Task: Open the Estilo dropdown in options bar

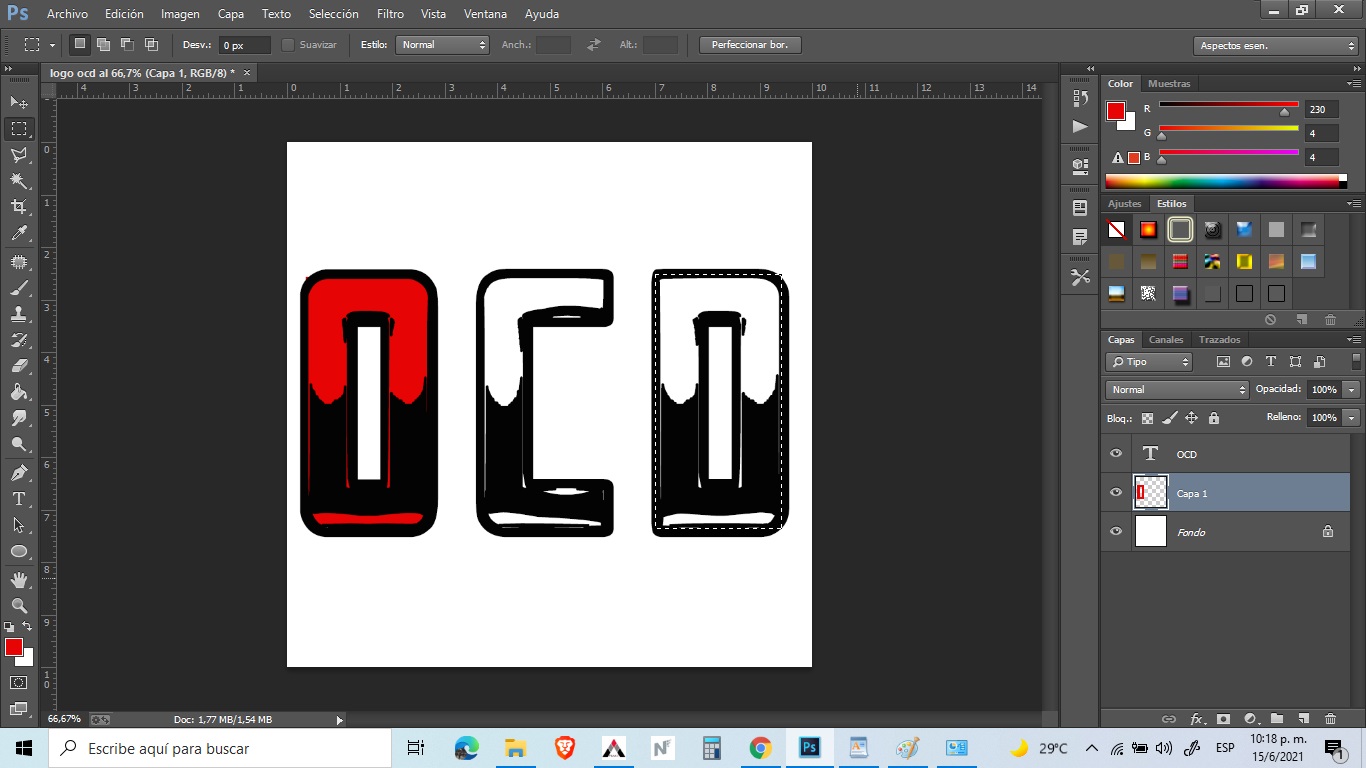Action: [441, 45]
